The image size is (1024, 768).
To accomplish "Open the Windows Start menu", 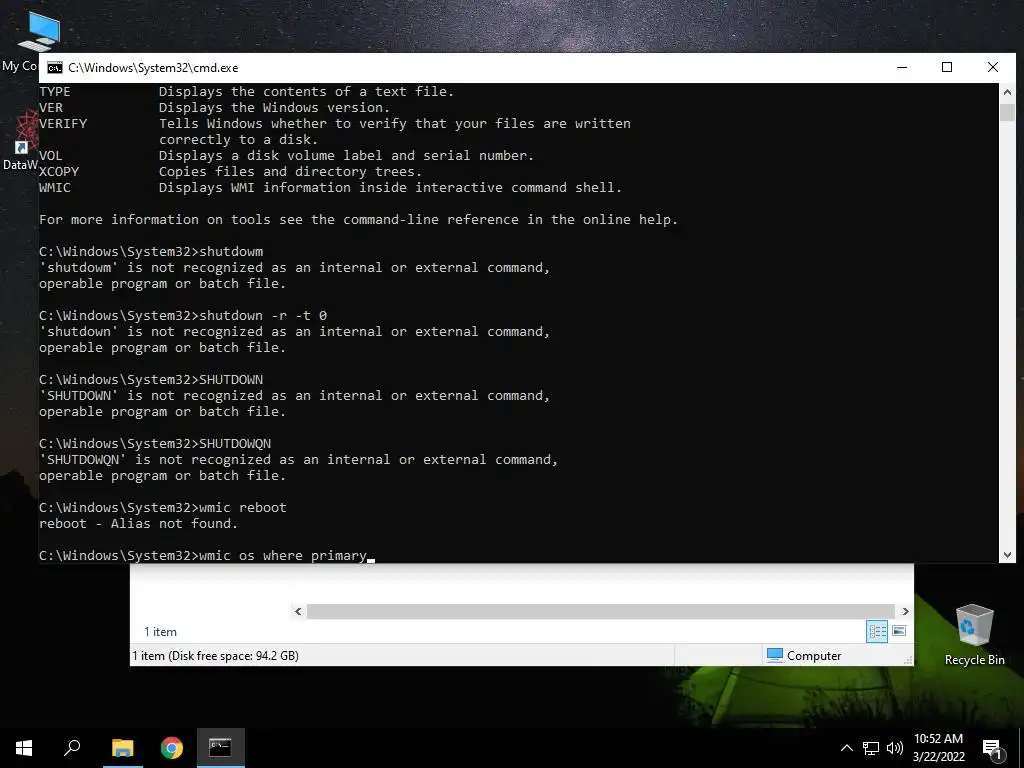I will point(24,748).
